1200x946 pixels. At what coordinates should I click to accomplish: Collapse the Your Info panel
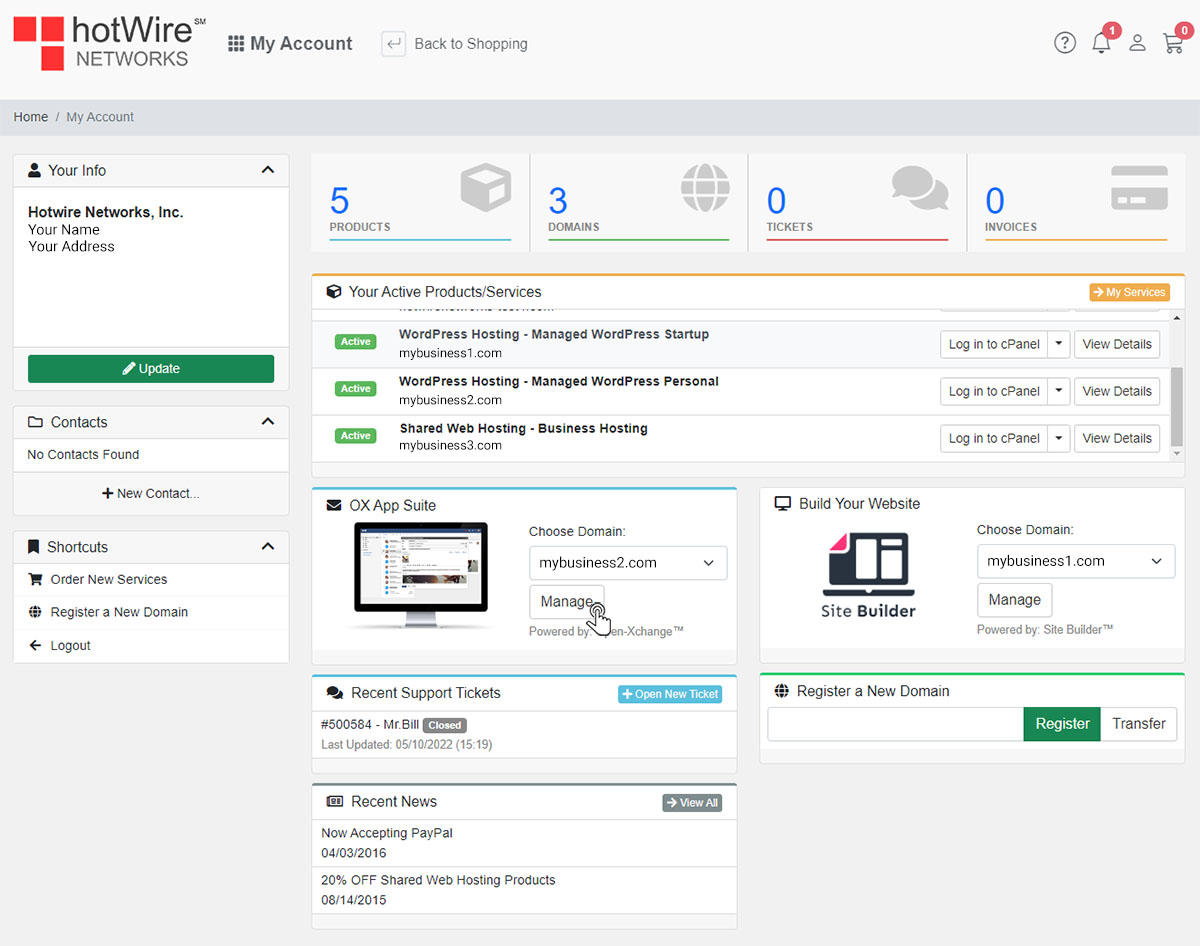pyautogui.click(x=268, y=170)
